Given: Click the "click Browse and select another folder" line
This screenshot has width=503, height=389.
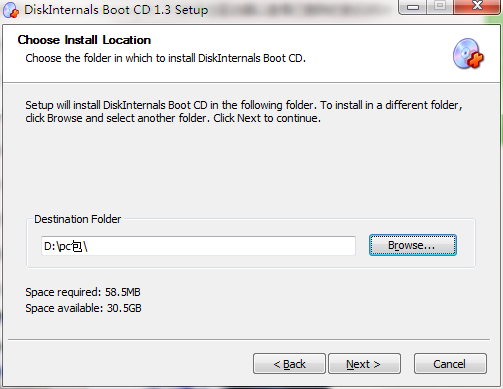Looking at the screenshot, I should click(173, 118).
